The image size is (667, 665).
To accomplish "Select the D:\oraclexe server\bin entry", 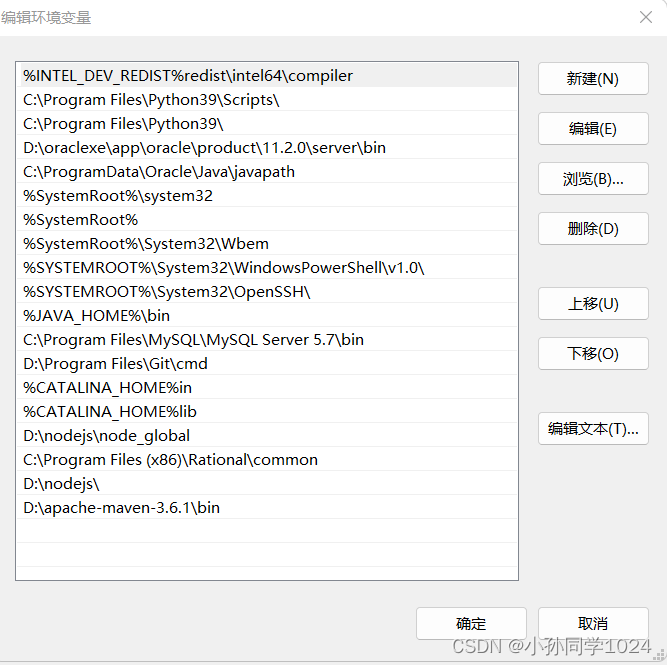I will coord(267,148).
